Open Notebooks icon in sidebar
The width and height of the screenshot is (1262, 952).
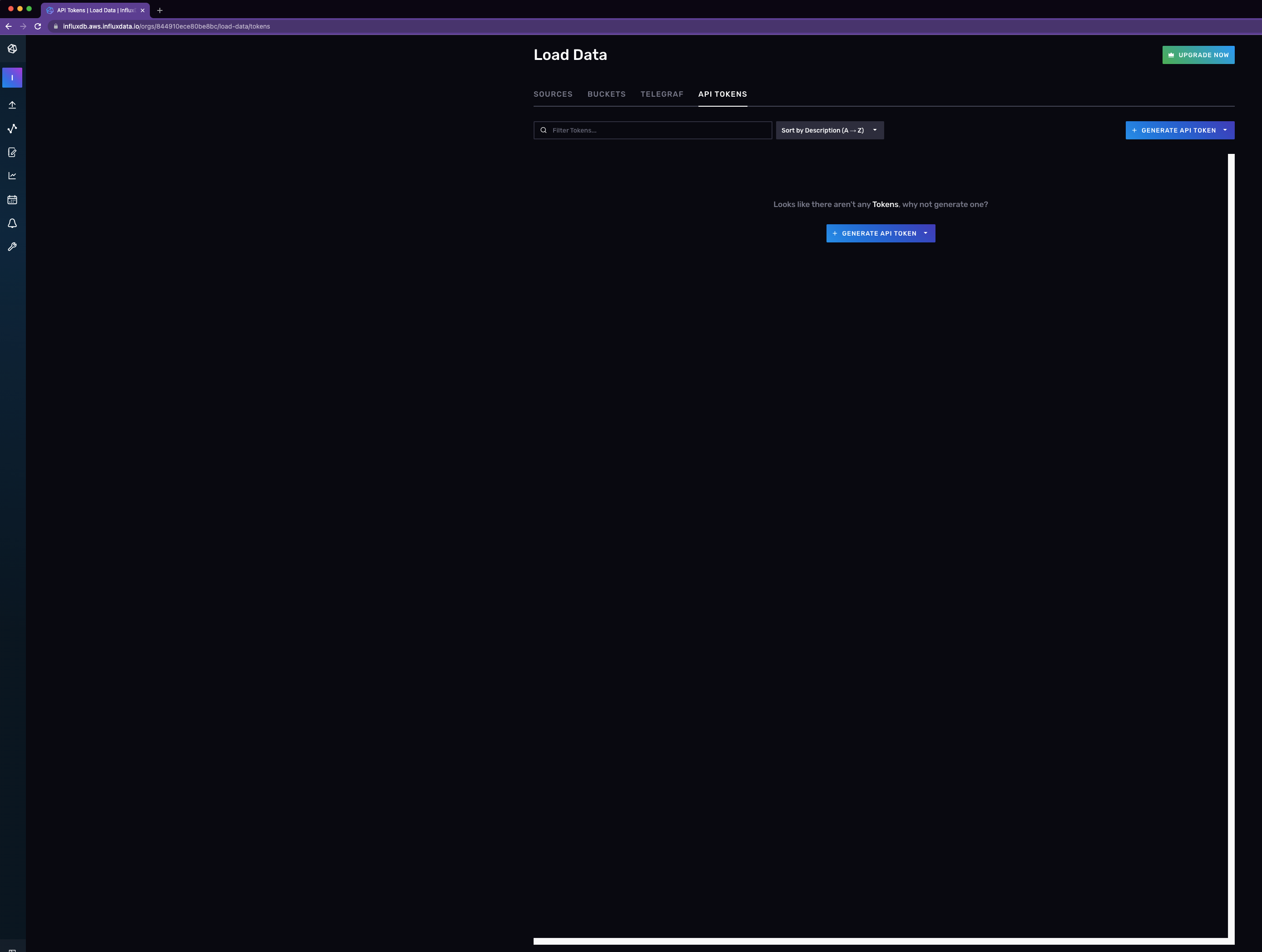12,152
